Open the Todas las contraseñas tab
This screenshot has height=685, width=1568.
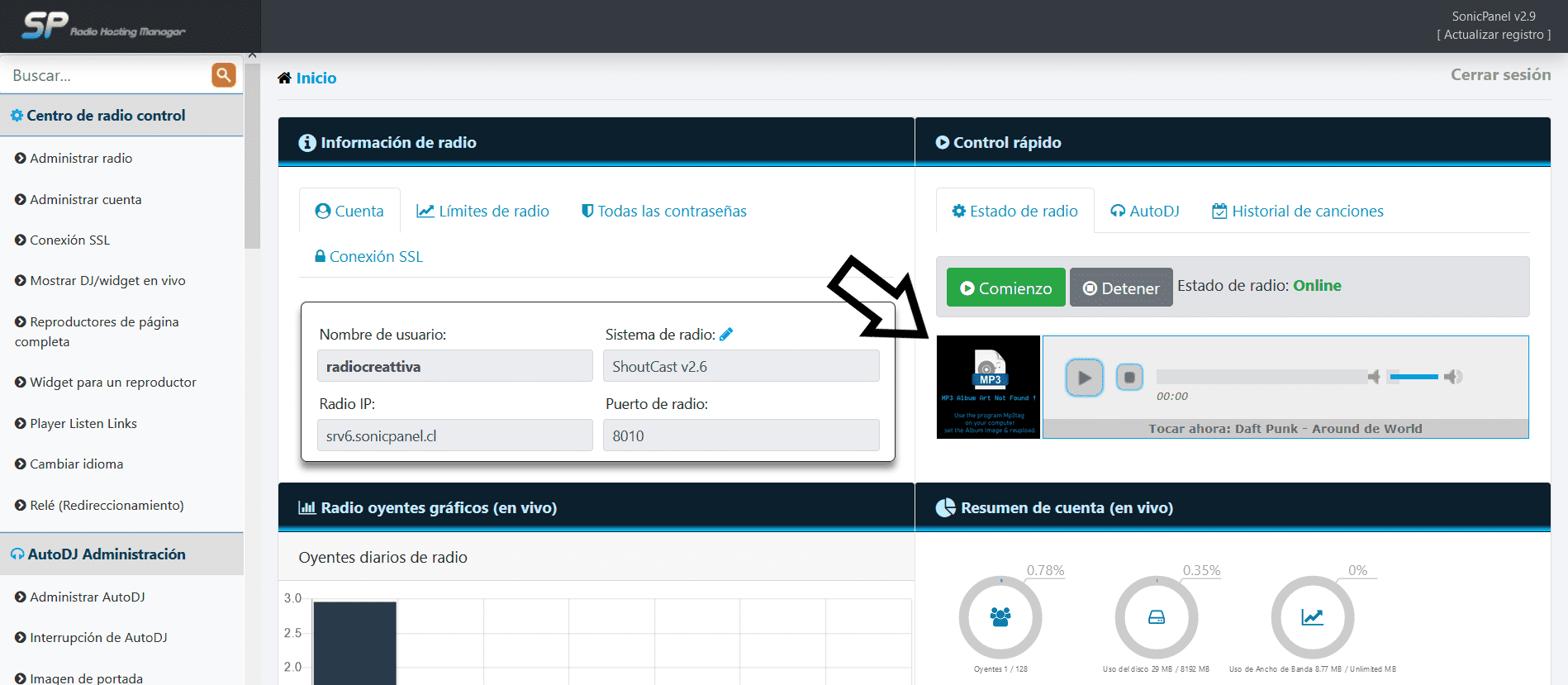pyautogui.click(x=664, y=212)
